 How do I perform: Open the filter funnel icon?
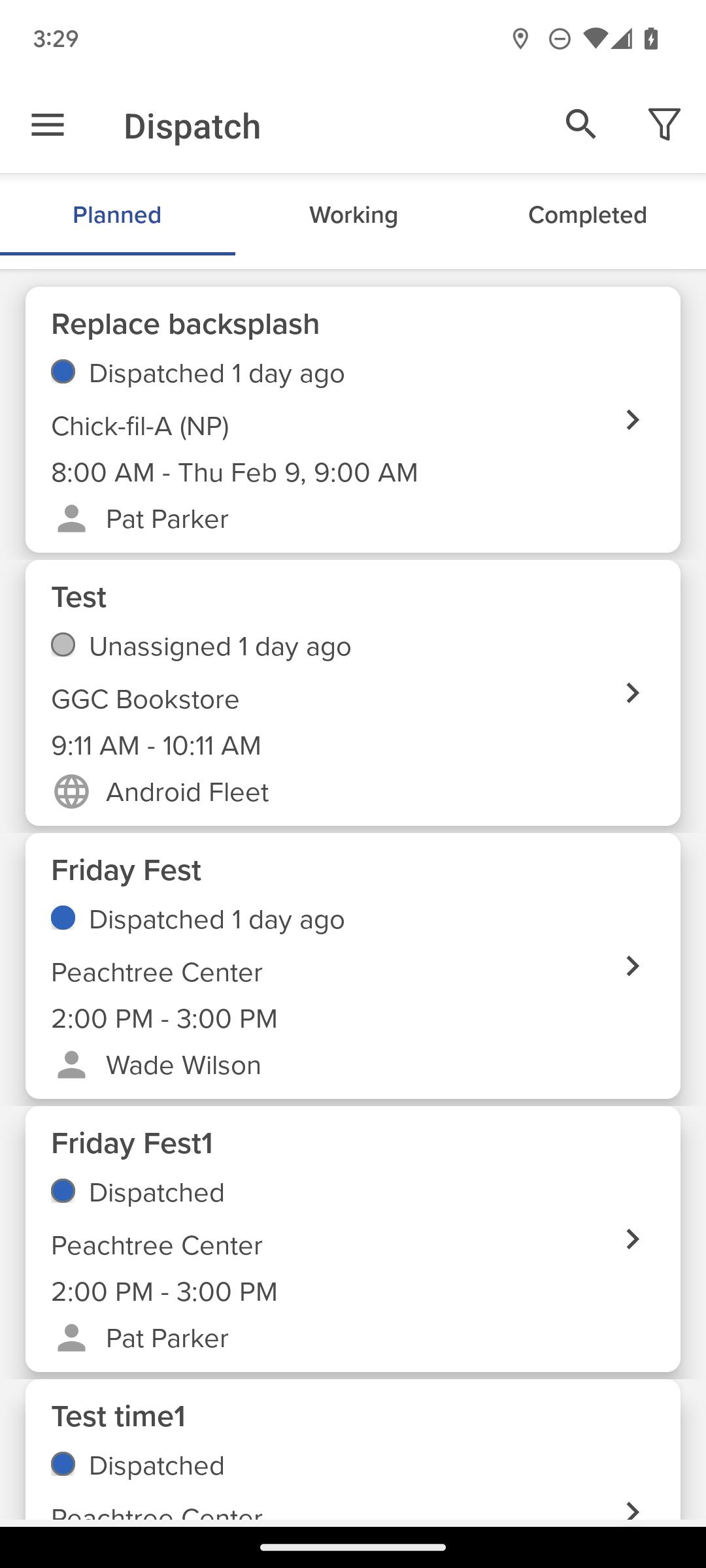pyautogui.click(x=664, y=124)
